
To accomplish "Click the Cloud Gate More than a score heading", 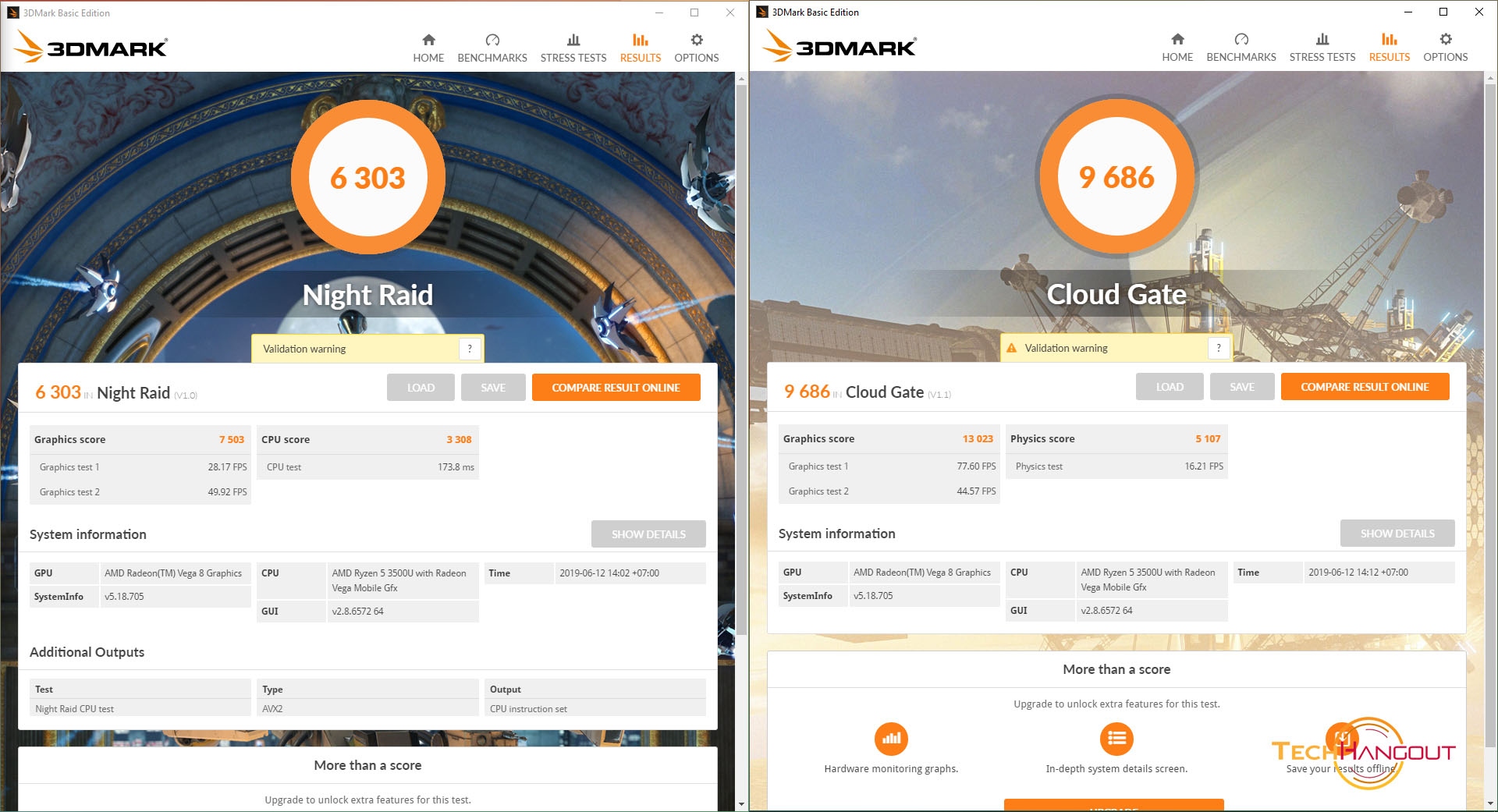I will coord(1116,669).
